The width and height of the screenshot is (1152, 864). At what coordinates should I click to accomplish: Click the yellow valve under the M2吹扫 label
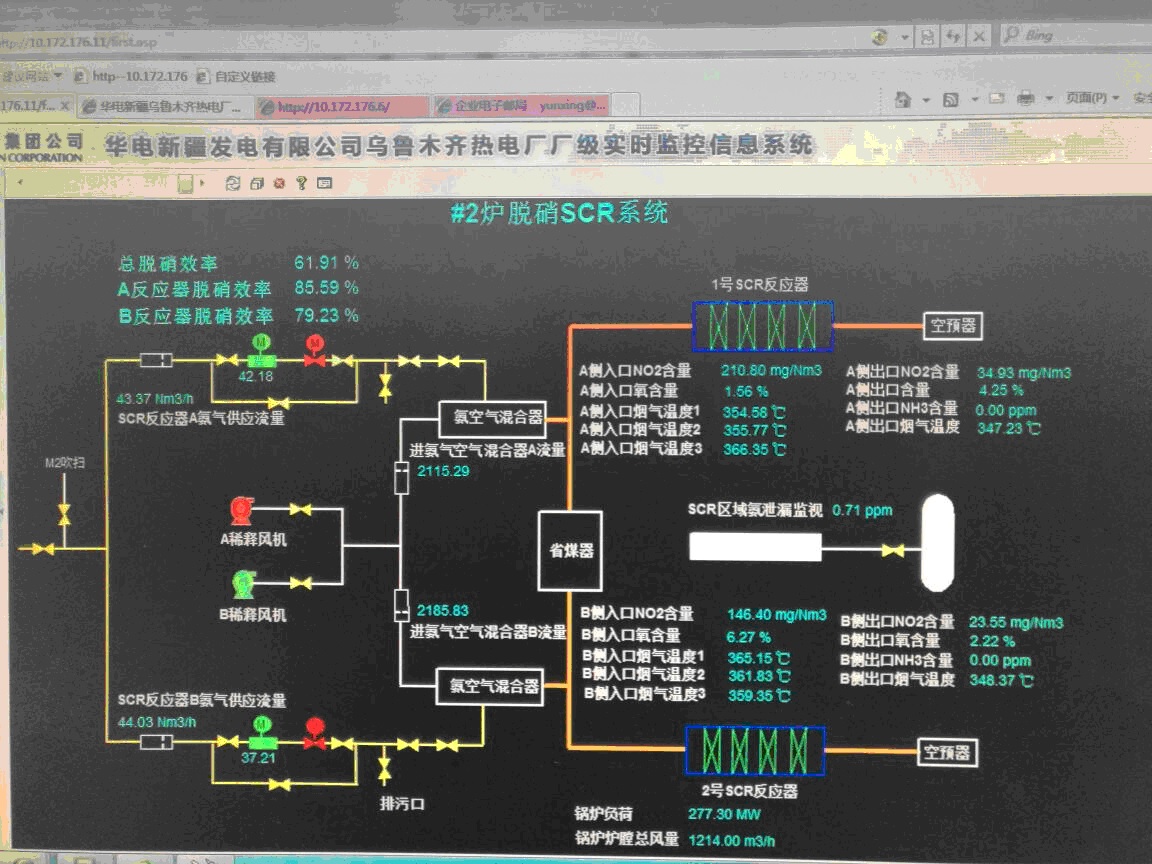pos(65,514)
